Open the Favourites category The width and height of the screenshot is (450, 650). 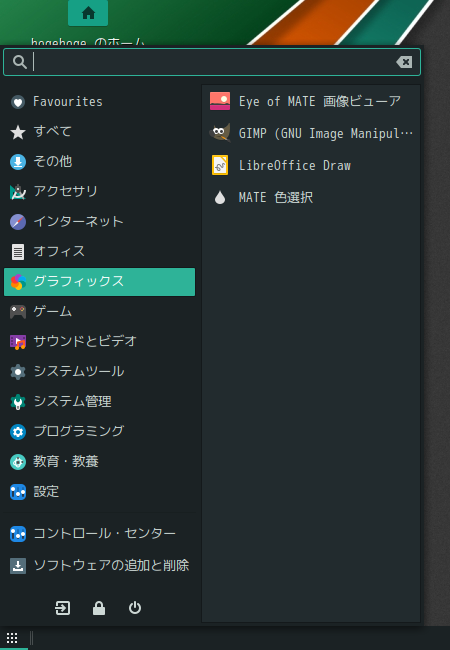tap(99, 102)
